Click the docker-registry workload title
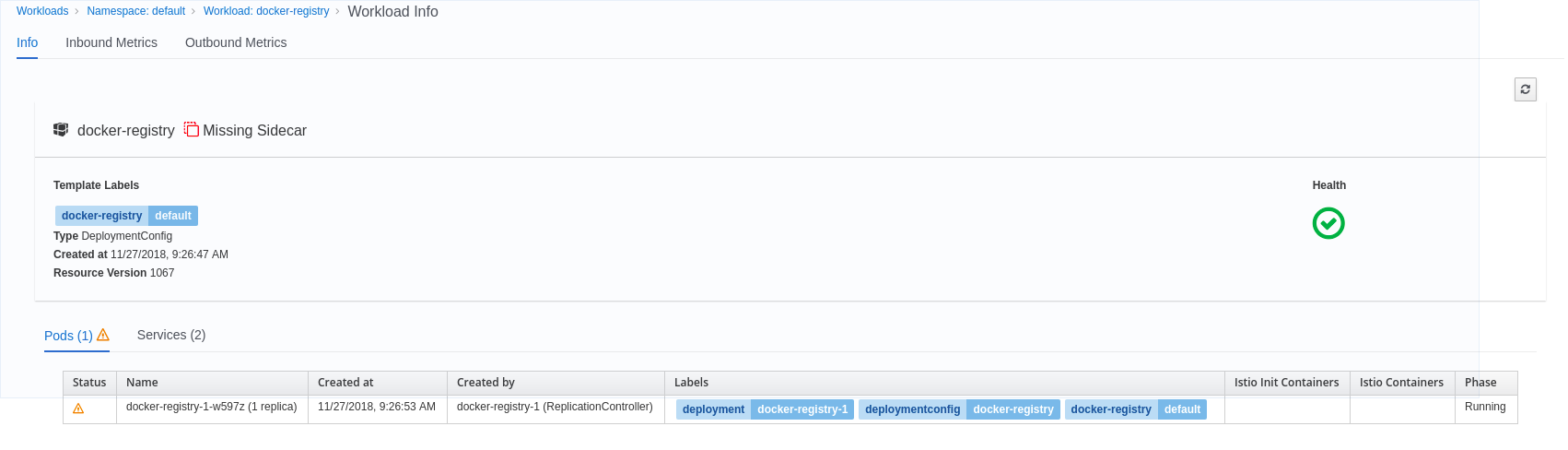1568x450 pixels. pyautogui.click(x=126, y=130)
